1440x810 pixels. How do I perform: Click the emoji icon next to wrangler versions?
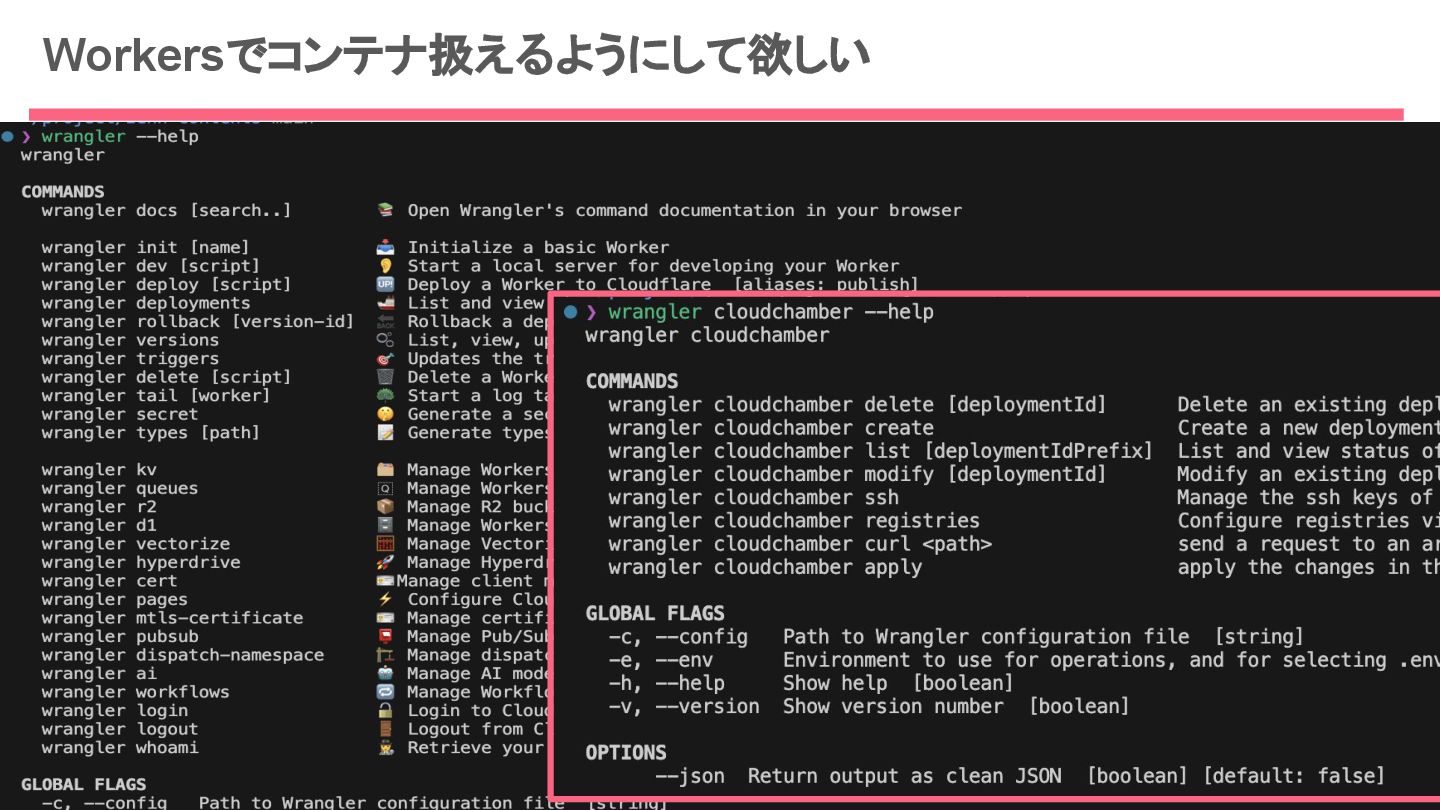coord(385,340)
